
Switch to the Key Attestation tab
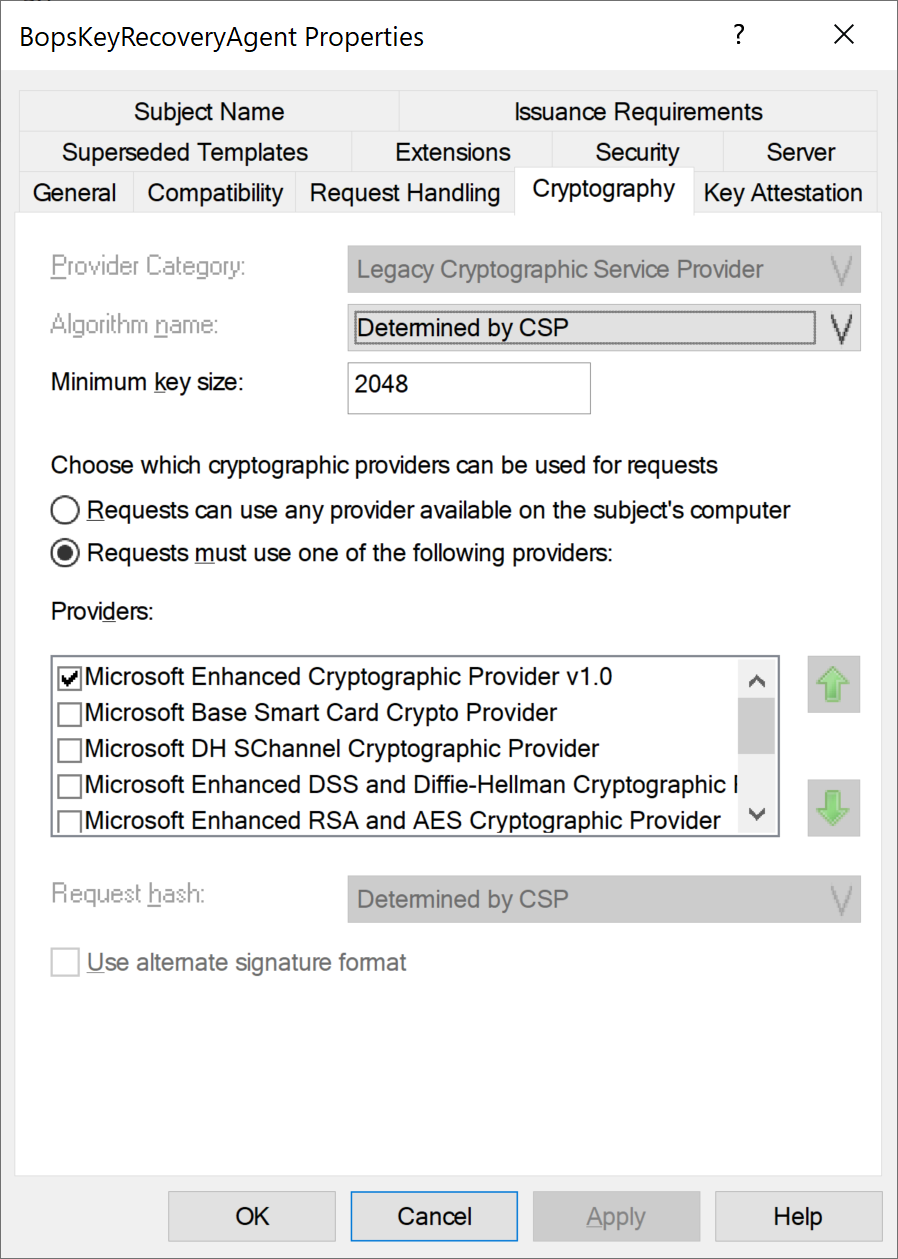click(x=783, y=193)
